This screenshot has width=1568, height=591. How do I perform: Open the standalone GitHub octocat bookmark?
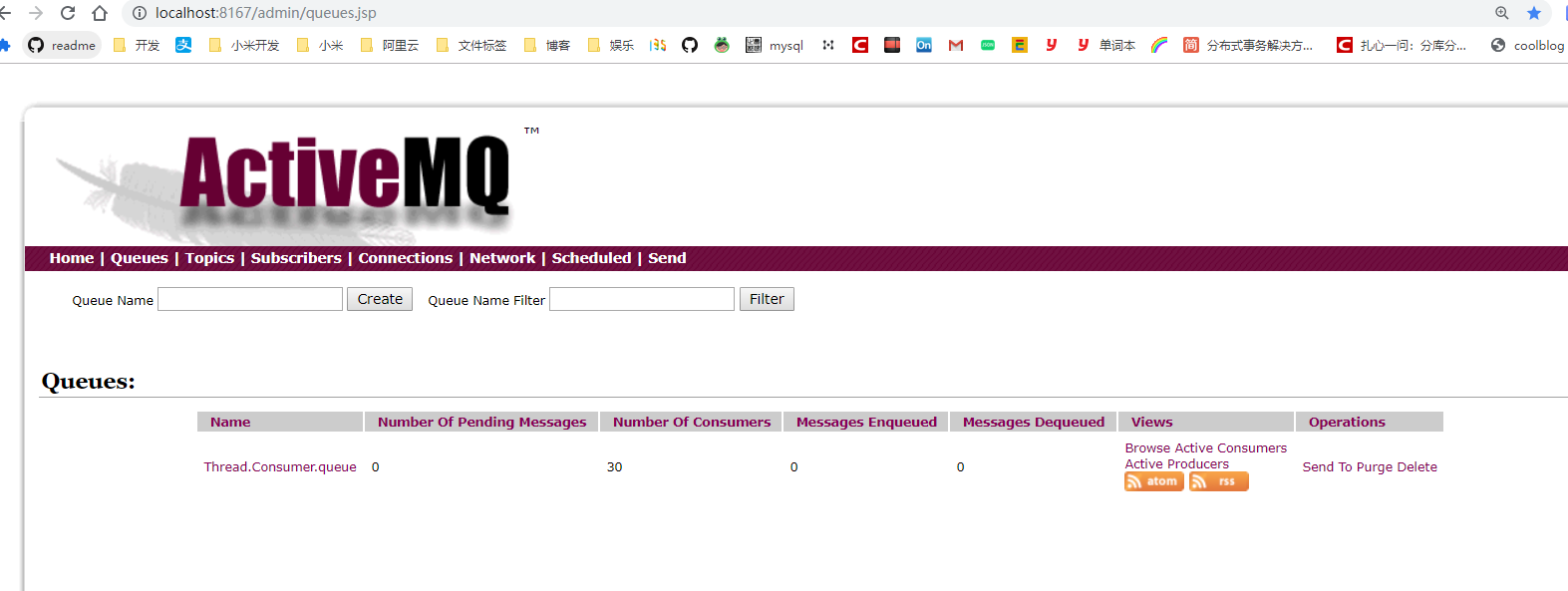pos(690,45)
